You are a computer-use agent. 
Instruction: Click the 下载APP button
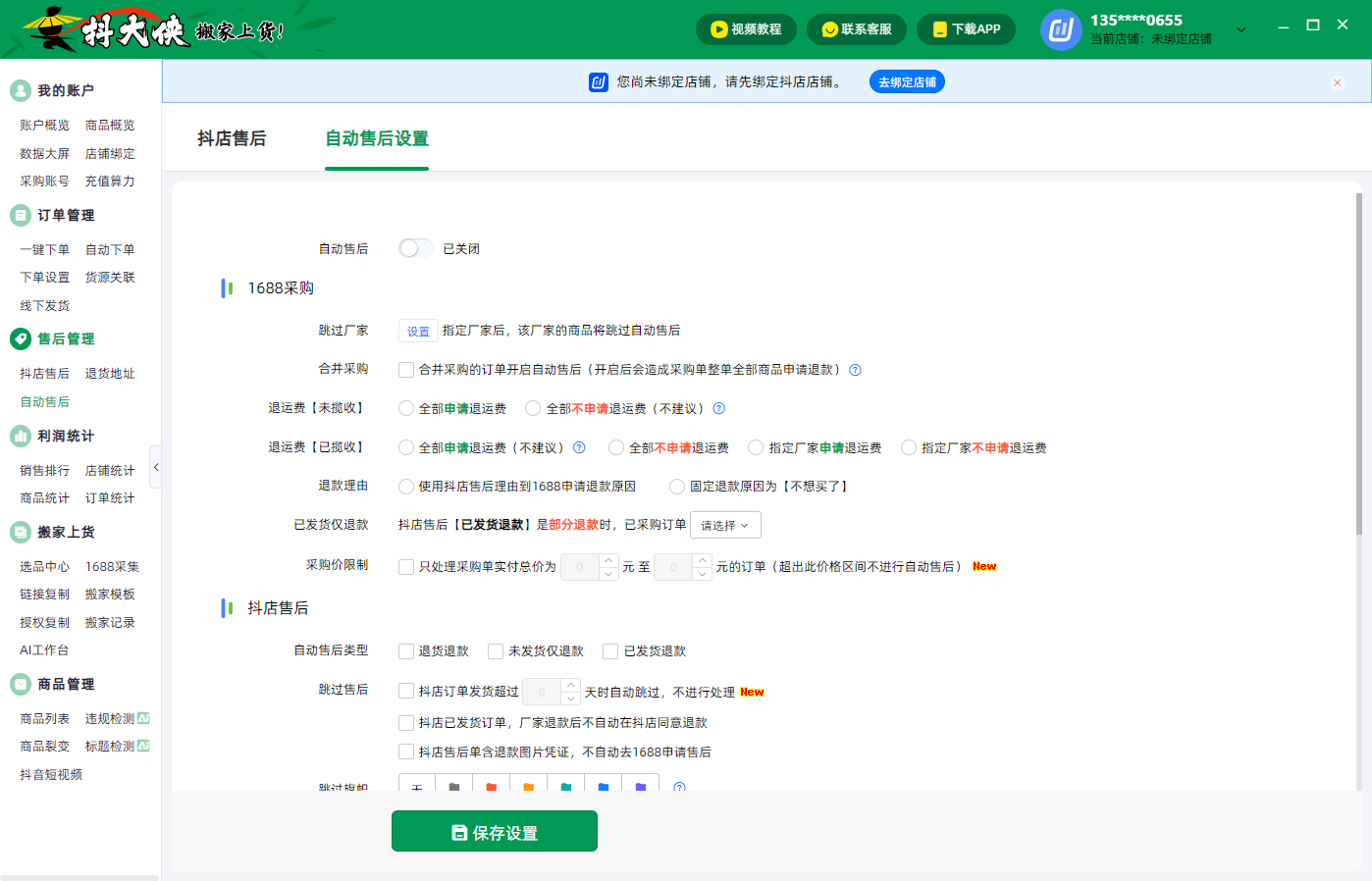967,29
